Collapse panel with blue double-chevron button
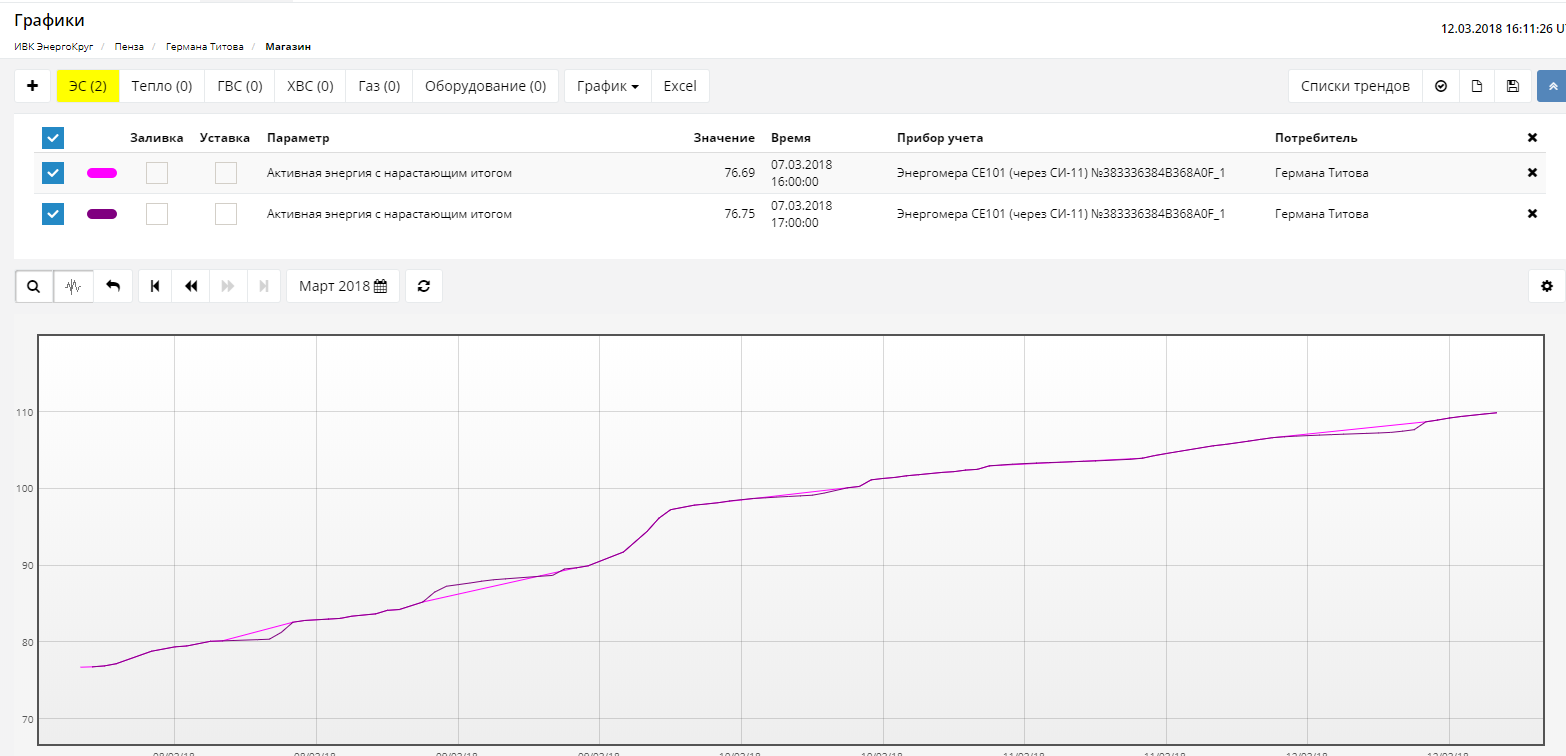Viewport: 1566px width, 756px height. coord(1552,86)
